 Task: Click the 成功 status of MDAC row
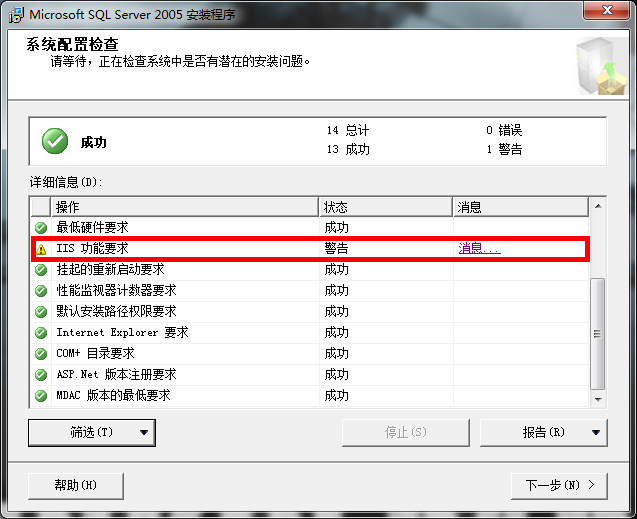(336, 396)
